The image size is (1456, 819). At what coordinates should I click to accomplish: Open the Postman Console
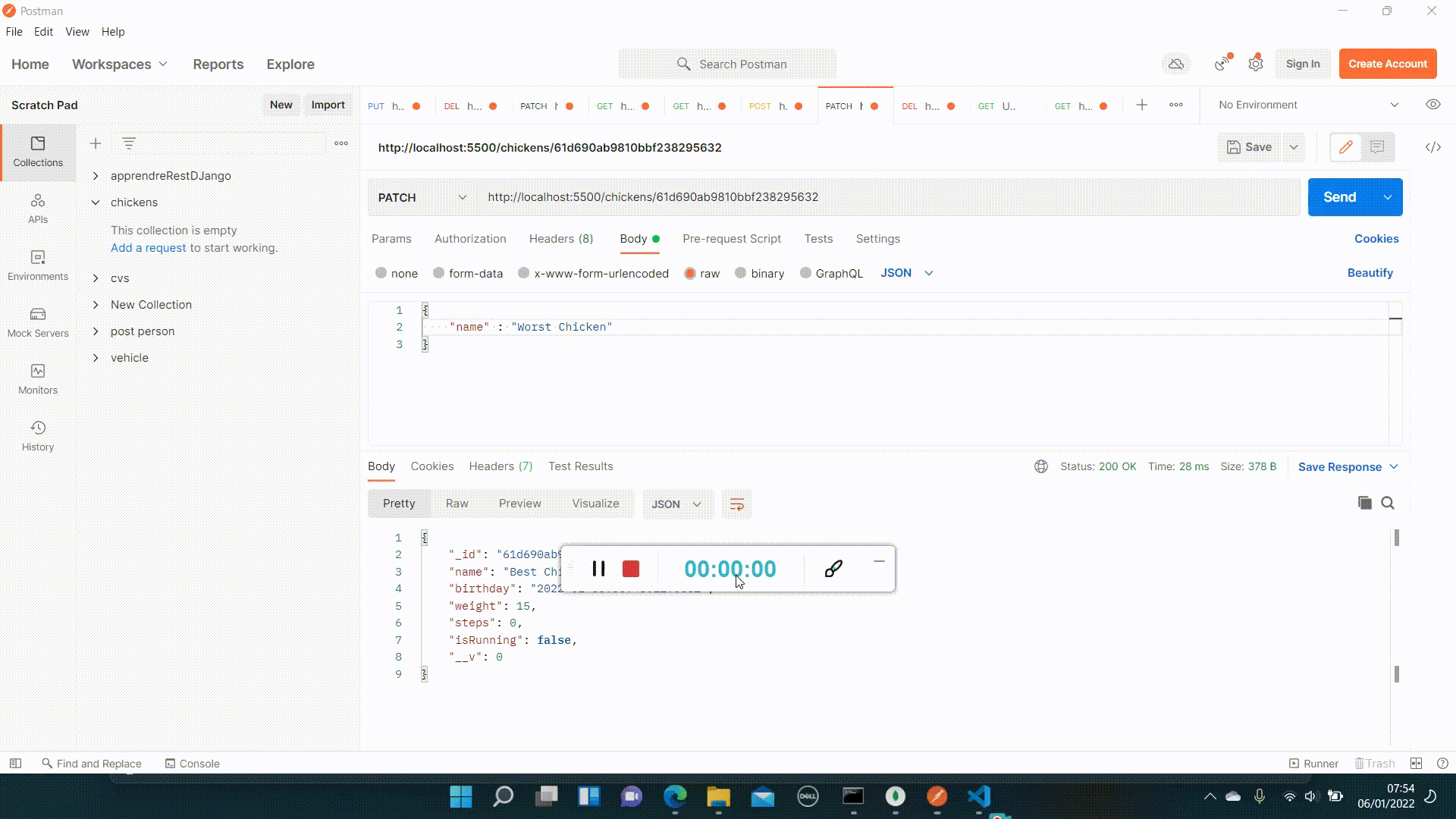coord(192,763)
